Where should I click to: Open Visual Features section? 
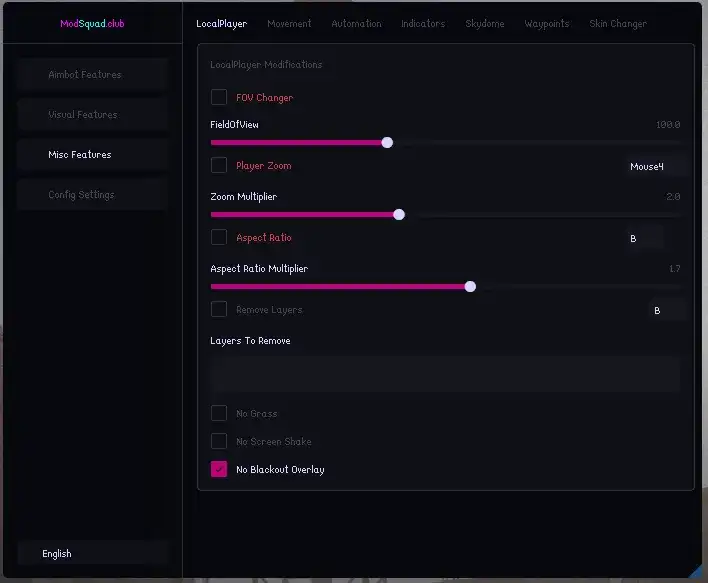[x=93, y=115]
